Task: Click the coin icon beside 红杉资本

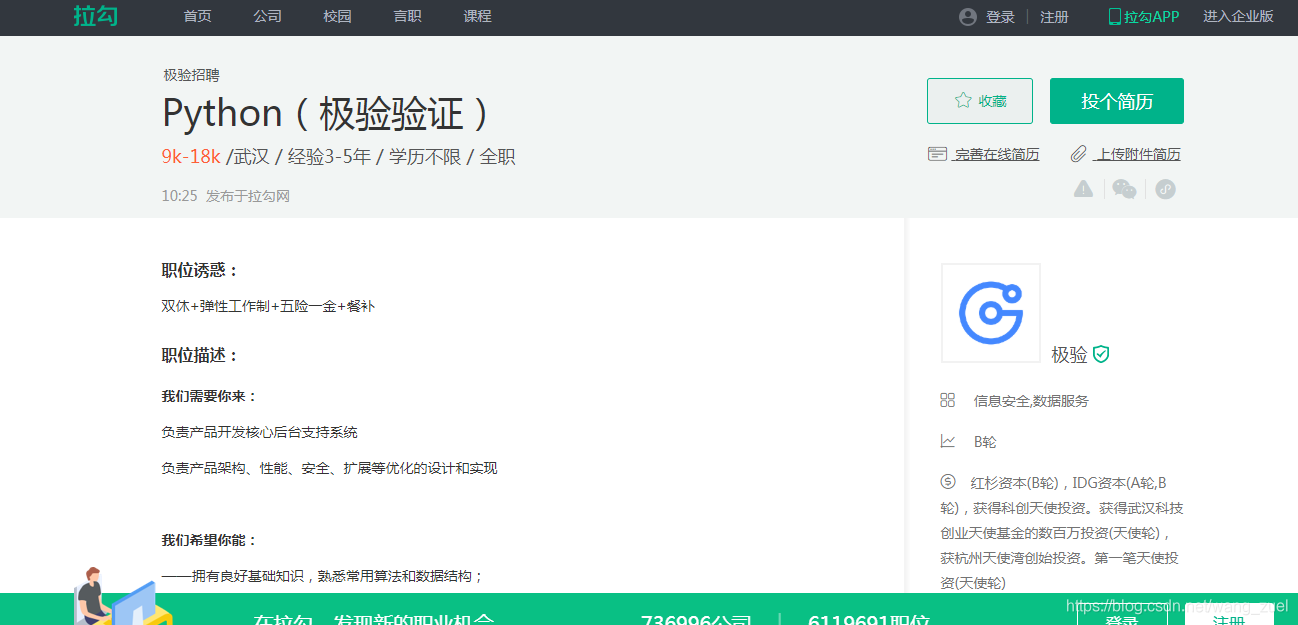Action: [x=948, y=482]
